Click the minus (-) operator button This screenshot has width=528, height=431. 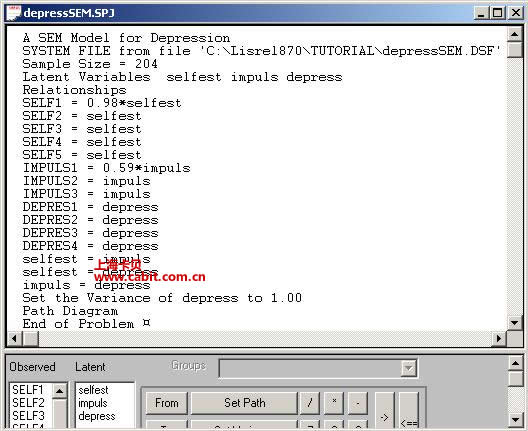coord(358,403)
